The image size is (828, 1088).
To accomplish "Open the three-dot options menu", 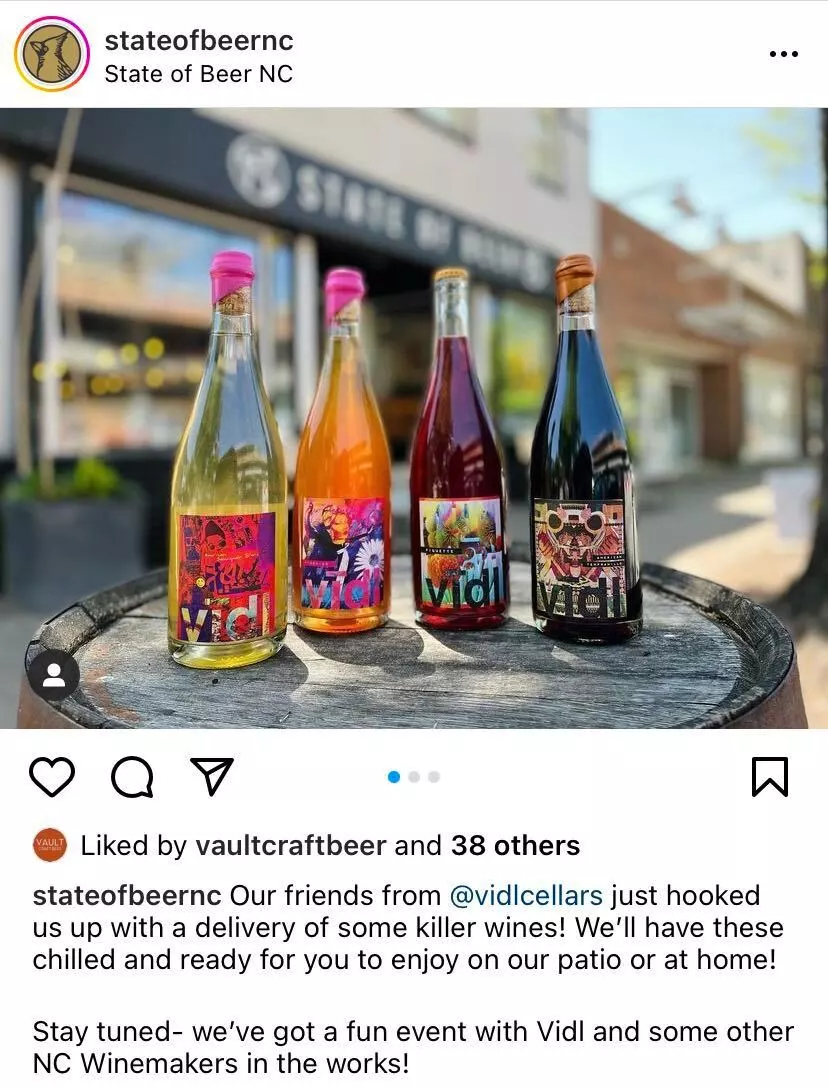I will [784, 54].
